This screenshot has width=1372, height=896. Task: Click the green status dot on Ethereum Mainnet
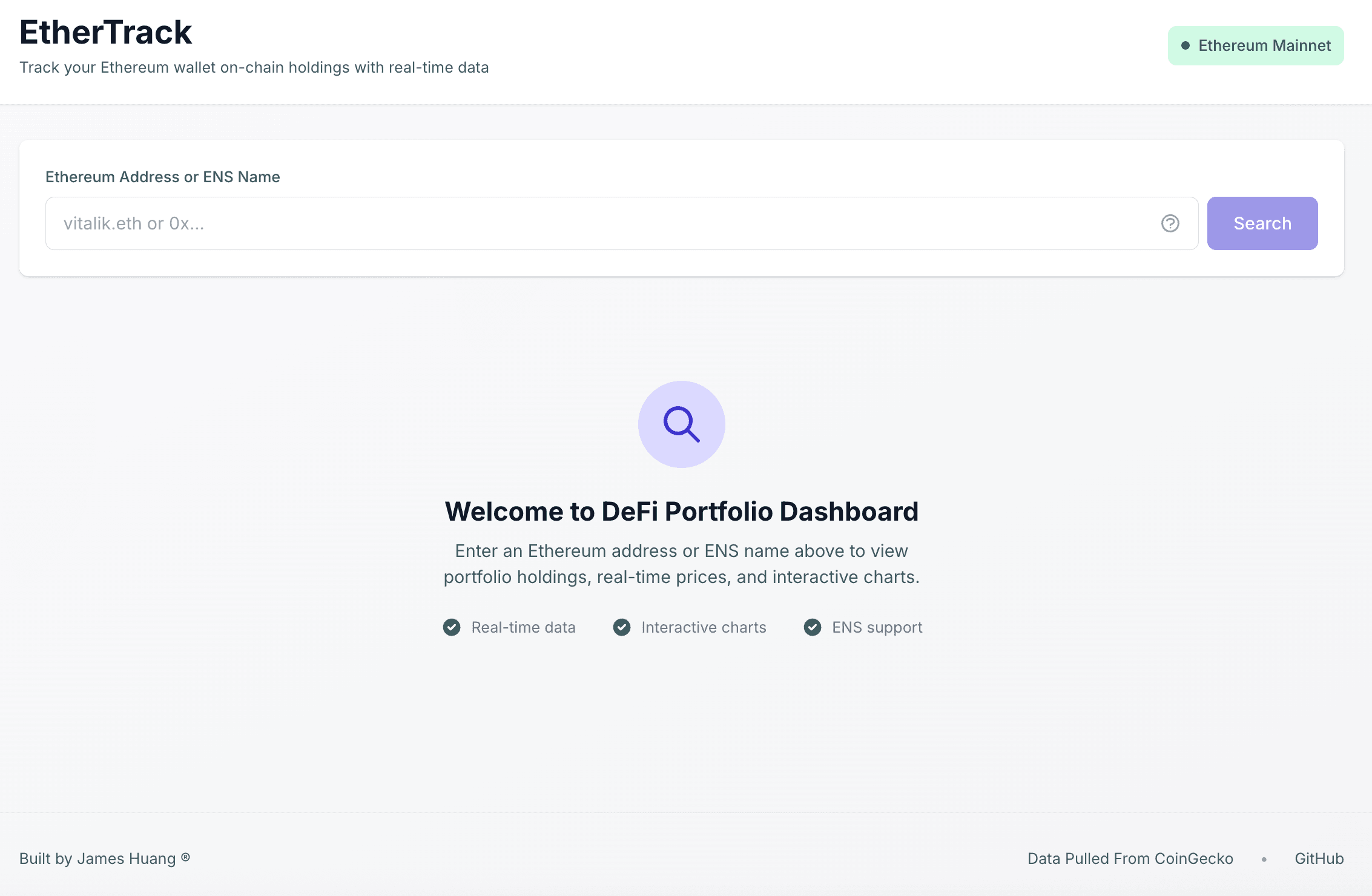(1187, 45)
